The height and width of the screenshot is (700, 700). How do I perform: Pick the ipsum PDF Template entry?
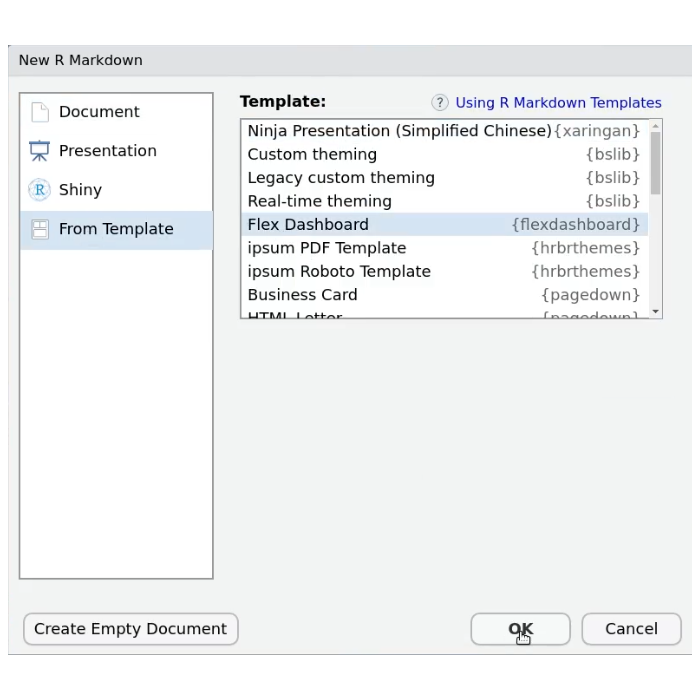point(327,248)
